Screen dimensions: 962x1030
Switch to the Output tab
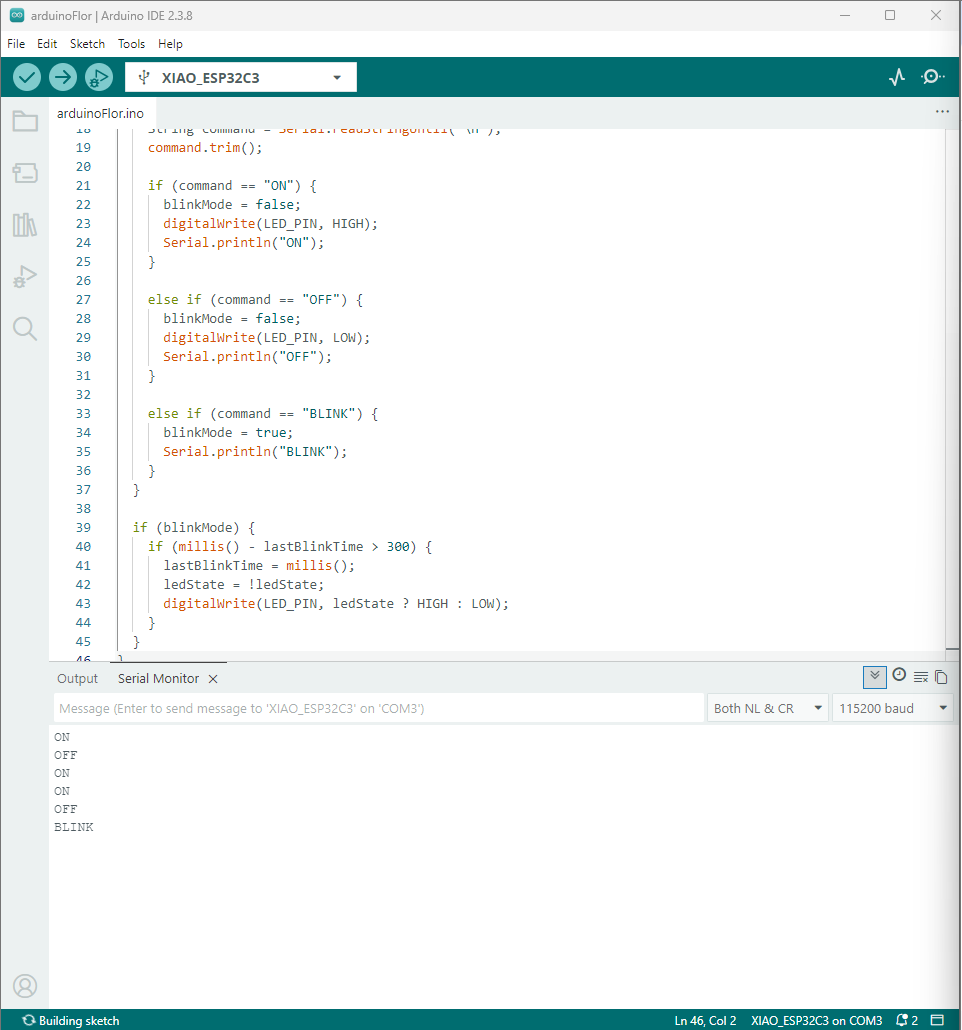pos(77,679)
